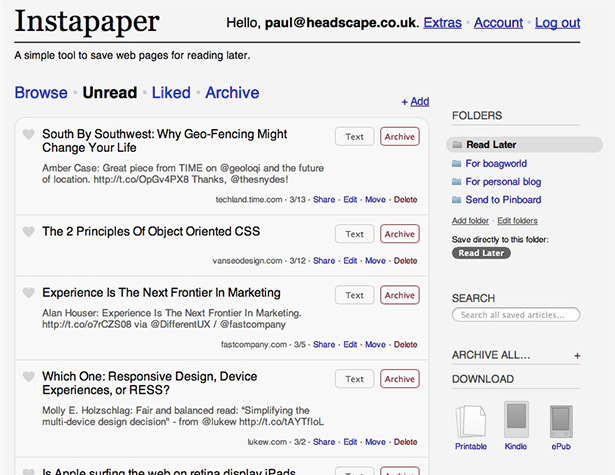Image resolution: width=615 pixels, height=475 pixels.
Task: Click the Printable download label
Action: [x=471, y=446]
